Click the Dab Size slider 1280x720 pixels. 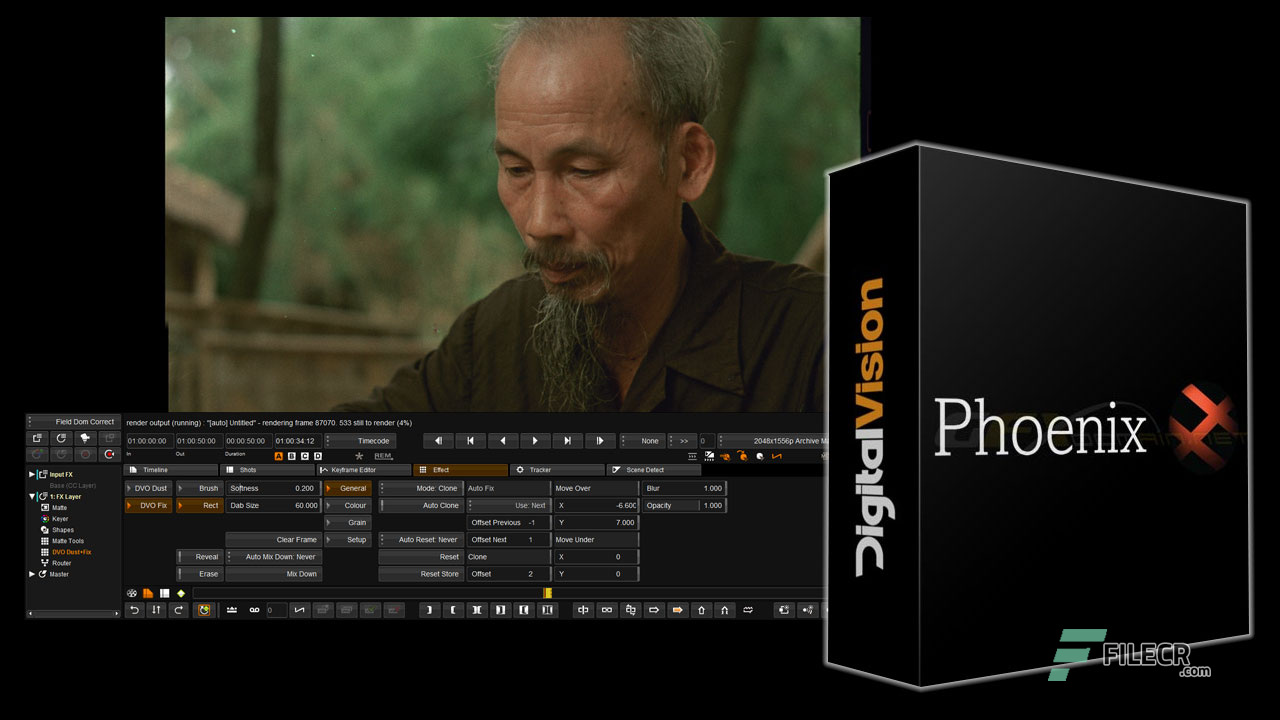[273, 506]
